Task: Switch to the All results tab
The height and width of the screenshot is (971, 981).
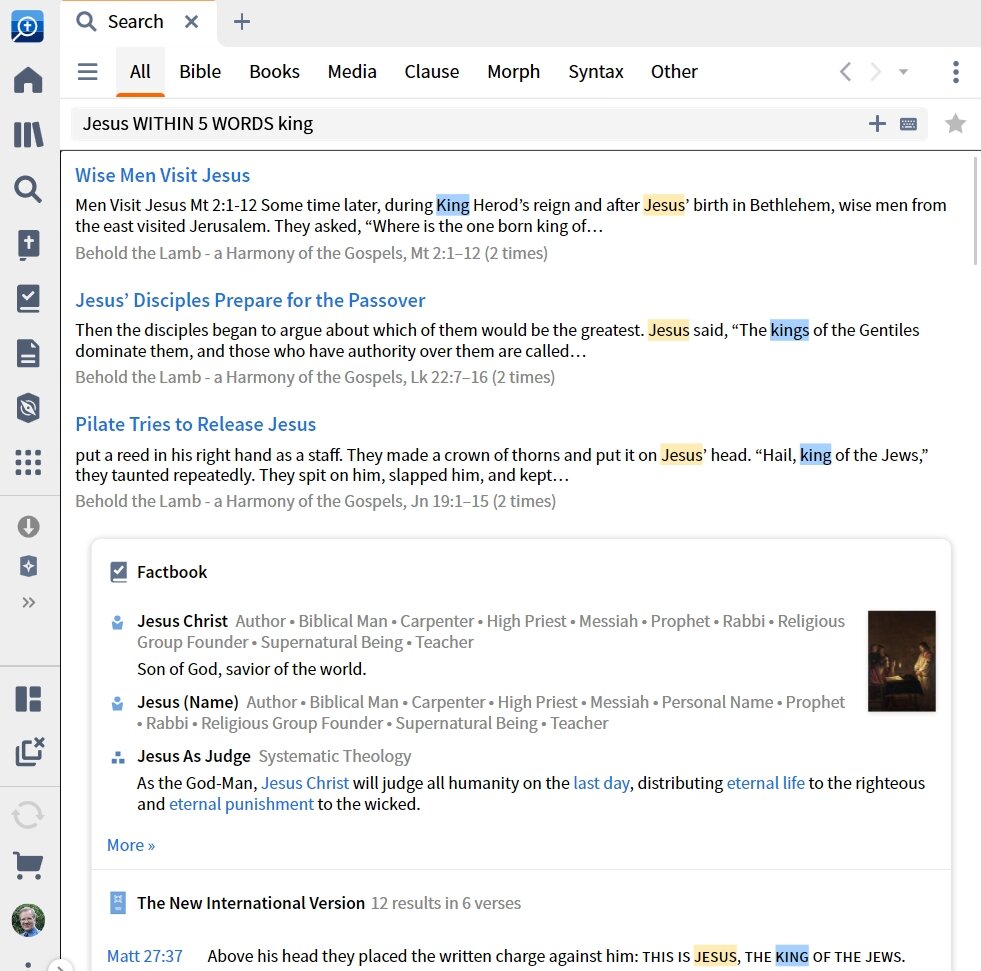Action: (x=140, y=71)
